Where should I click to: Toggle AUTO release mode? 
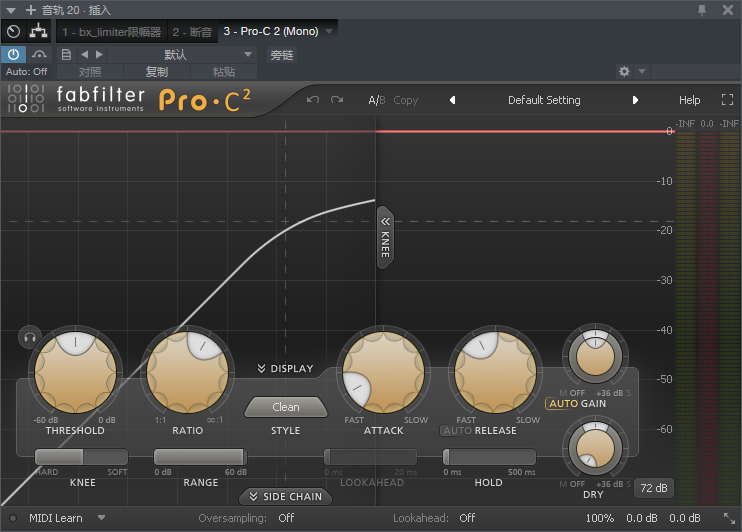[457, 430]
